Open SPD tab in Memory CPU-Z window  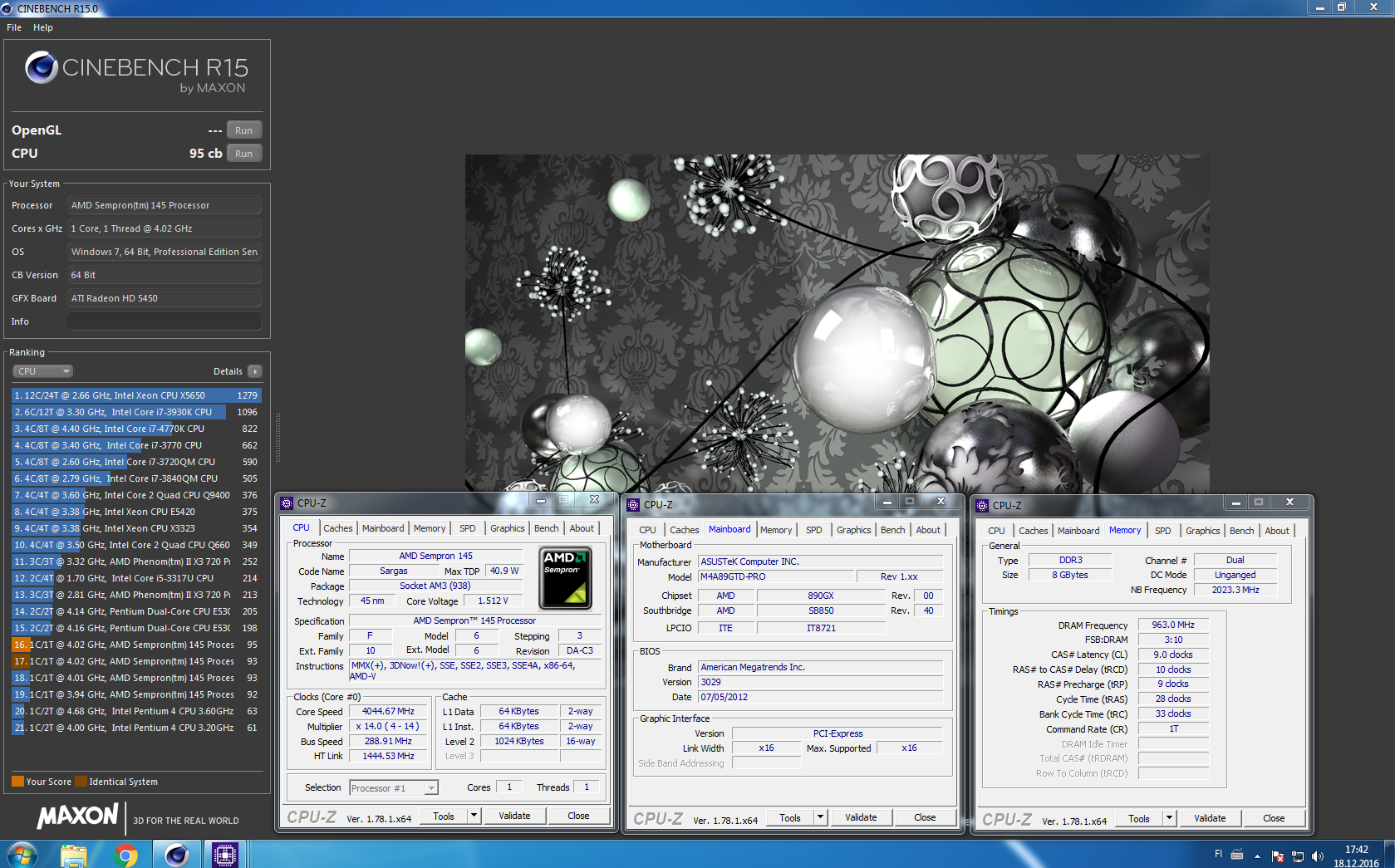click(x=1163, y=531)
